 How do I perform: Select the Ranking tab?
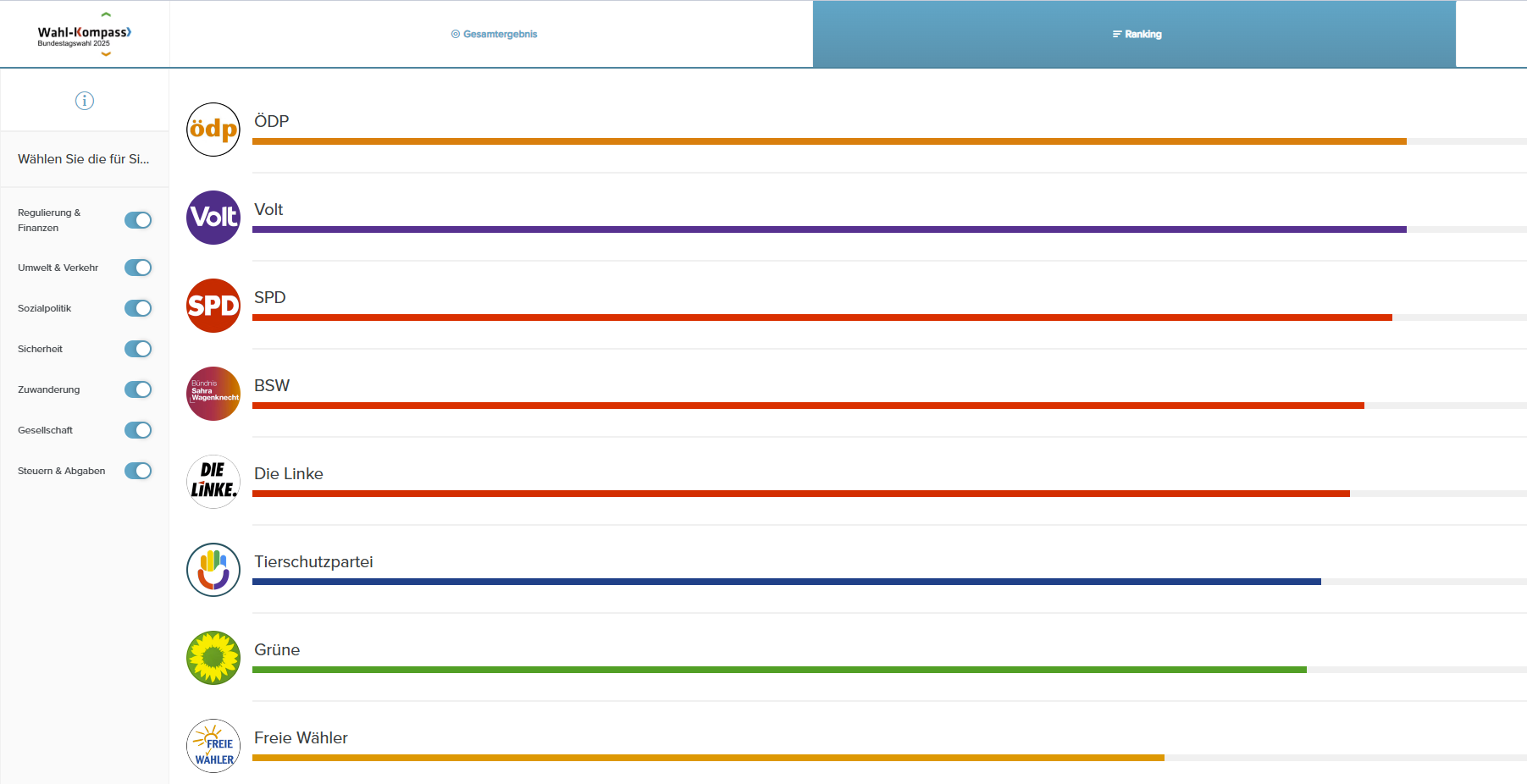click(x=1135, y=34)
